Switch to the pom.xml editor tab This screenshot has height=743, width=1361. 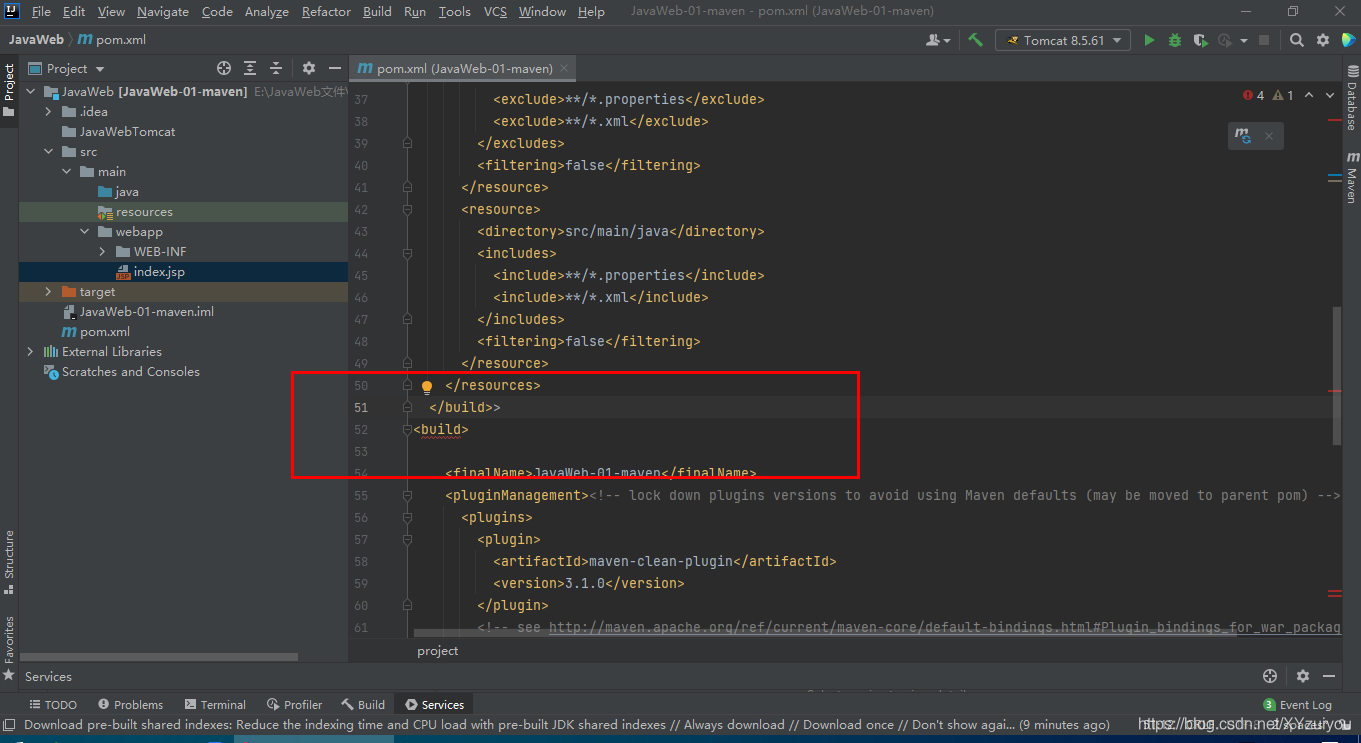point(464,69)
